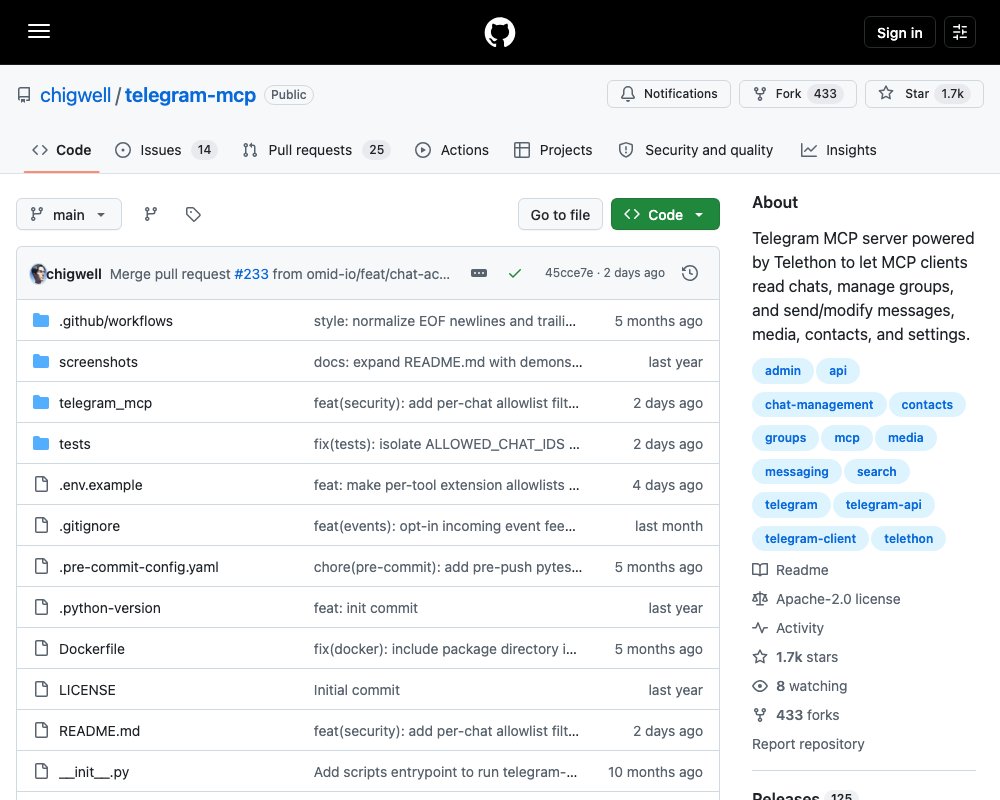1000x800 pixels.
Task: Open the __init__.py file
Action: point(94,772)
